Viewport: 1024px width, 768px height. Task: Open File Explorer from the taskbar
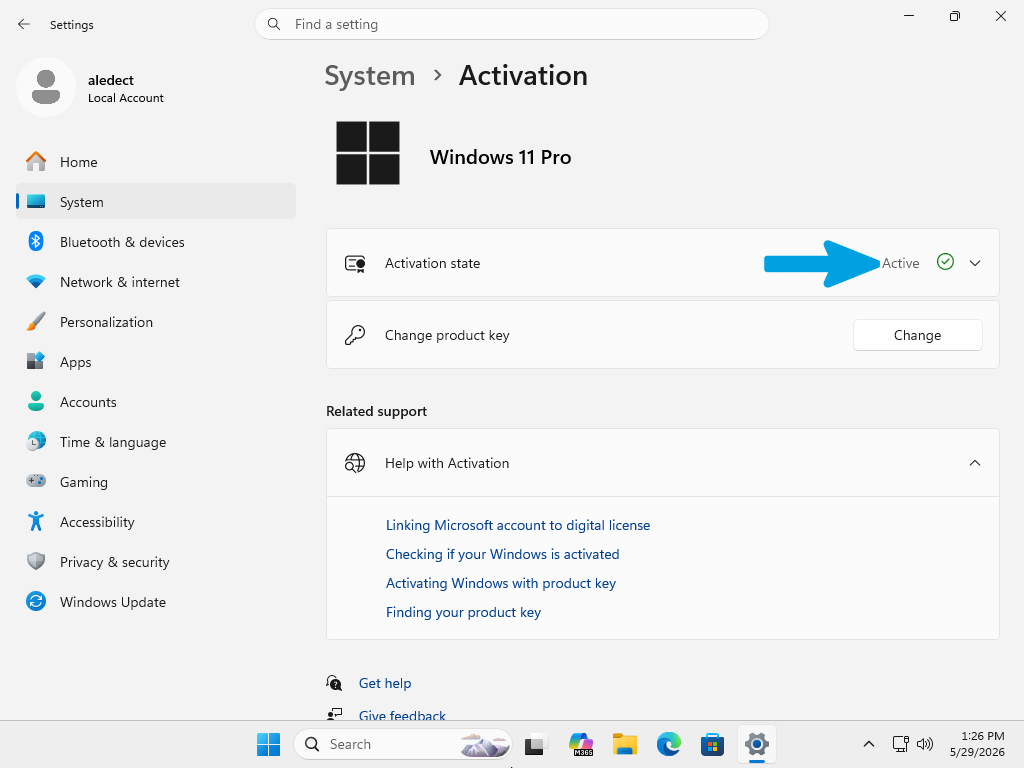[x=625, y=744]
